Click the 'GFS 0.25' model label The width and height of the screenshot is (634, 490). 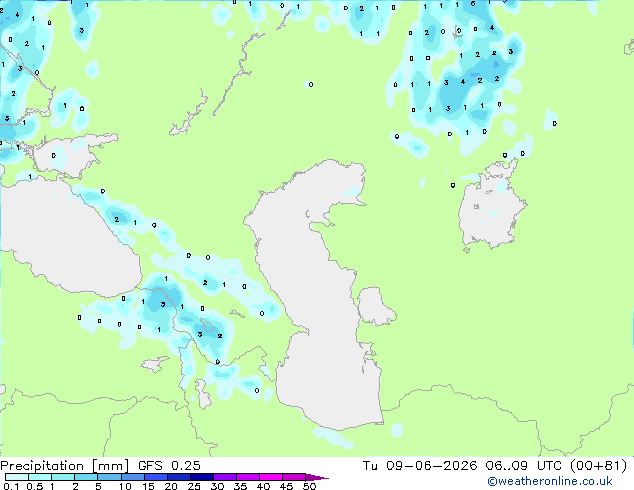[x=169, y=466]
